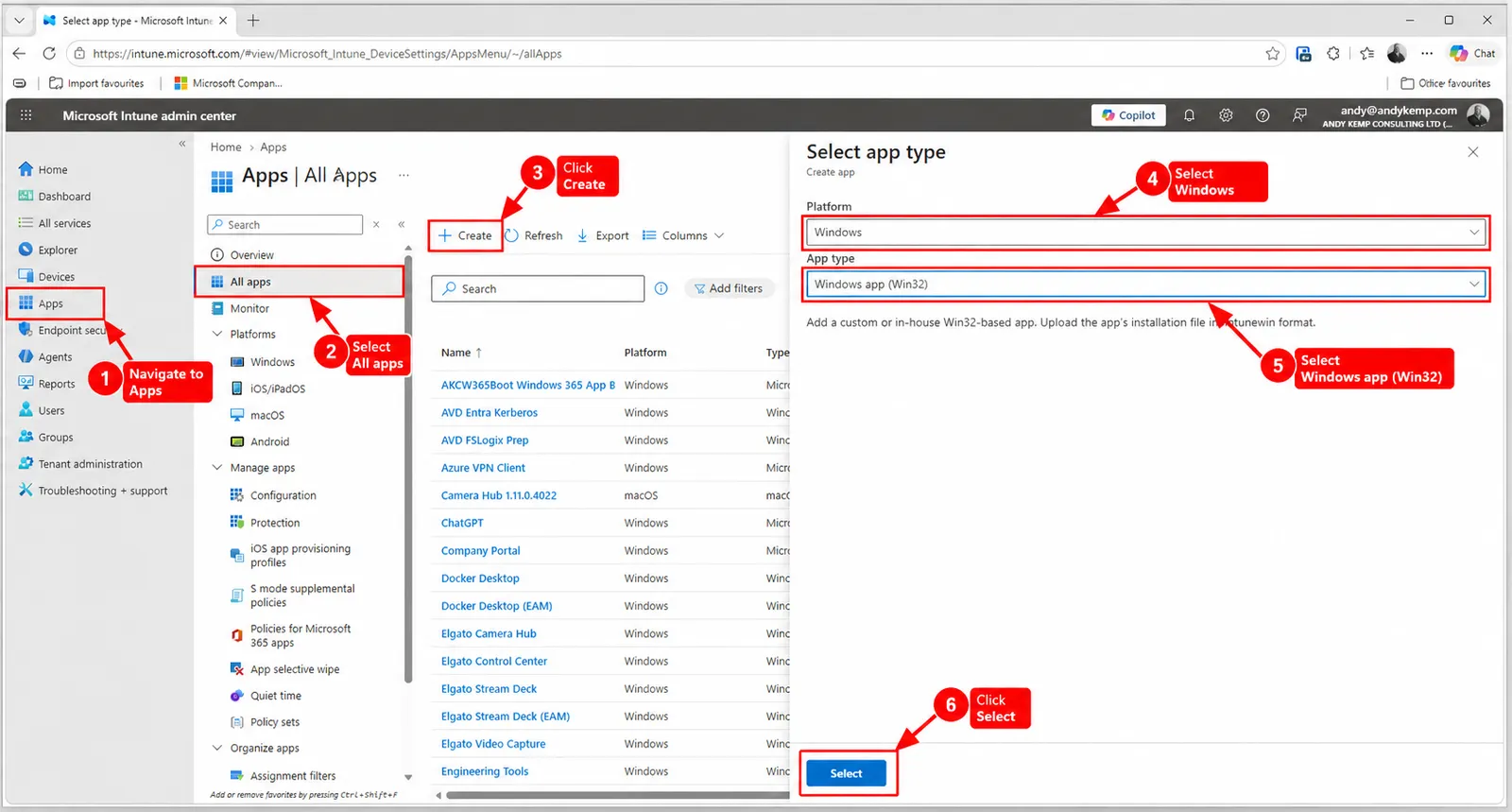Go back with the browser back arrow

pos(19,54)
